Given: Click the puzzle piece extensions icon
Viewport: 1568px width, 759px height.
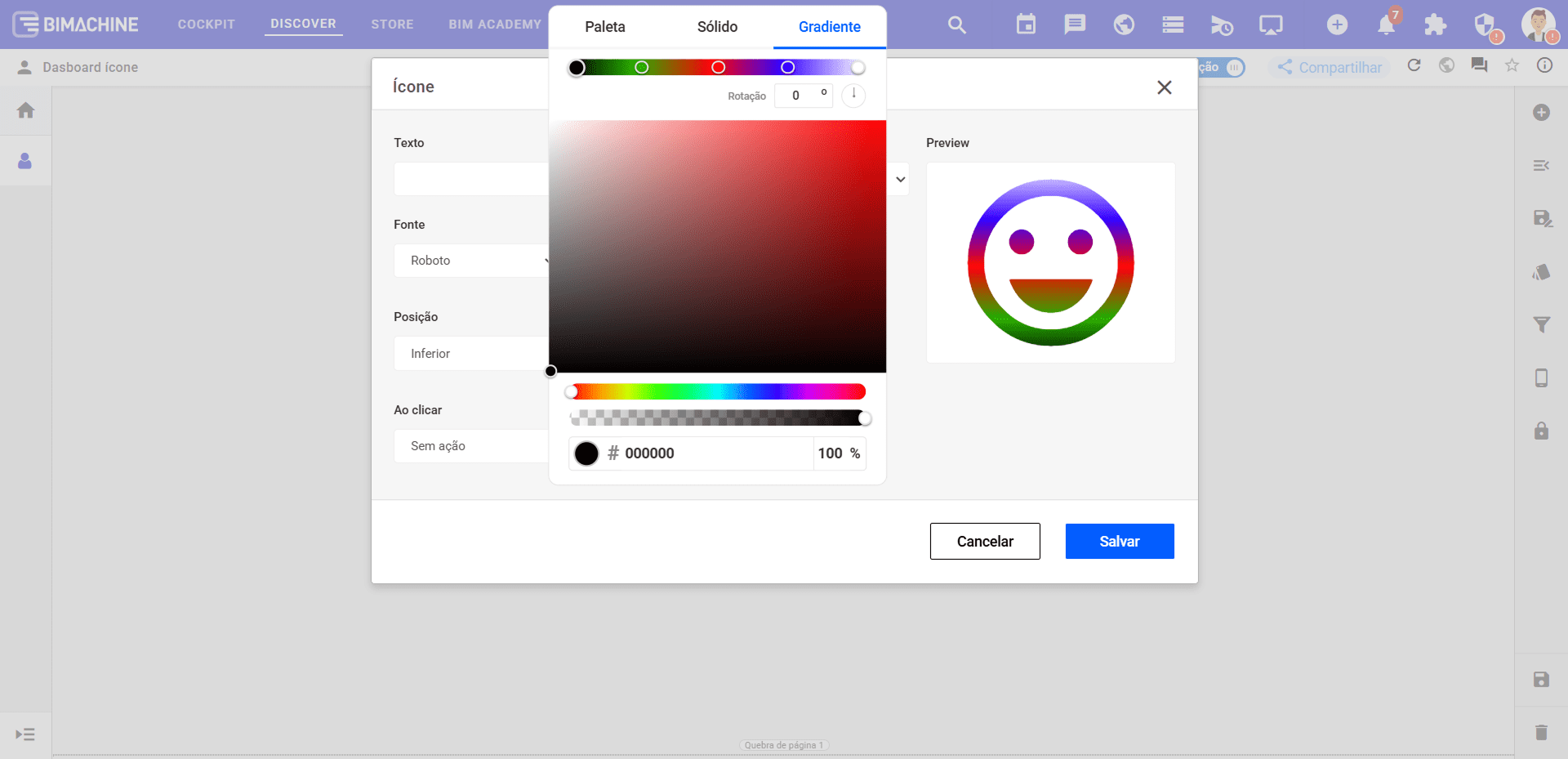Looking at the screenshot, I should pos(1435,25).
